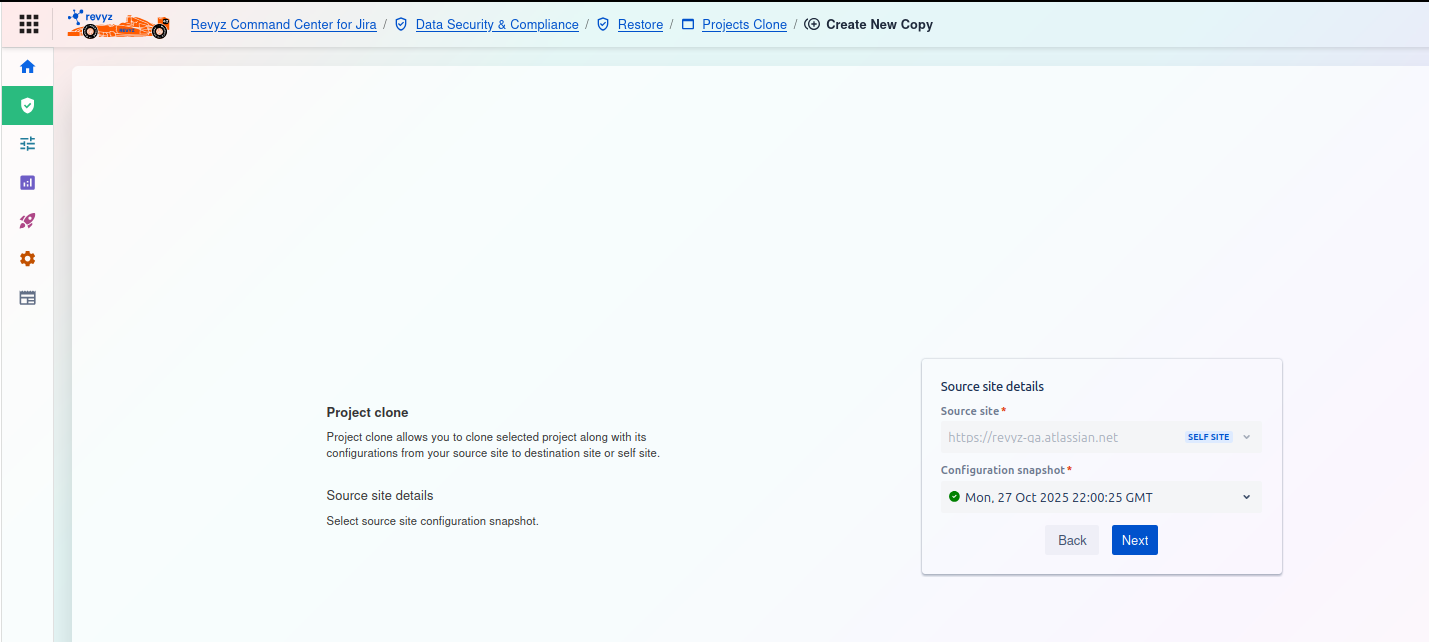Image resolution: width=1429 pixels, height=642 pixels.
Task: Click the table layout sidebar icon
Action: click(28, 298)
